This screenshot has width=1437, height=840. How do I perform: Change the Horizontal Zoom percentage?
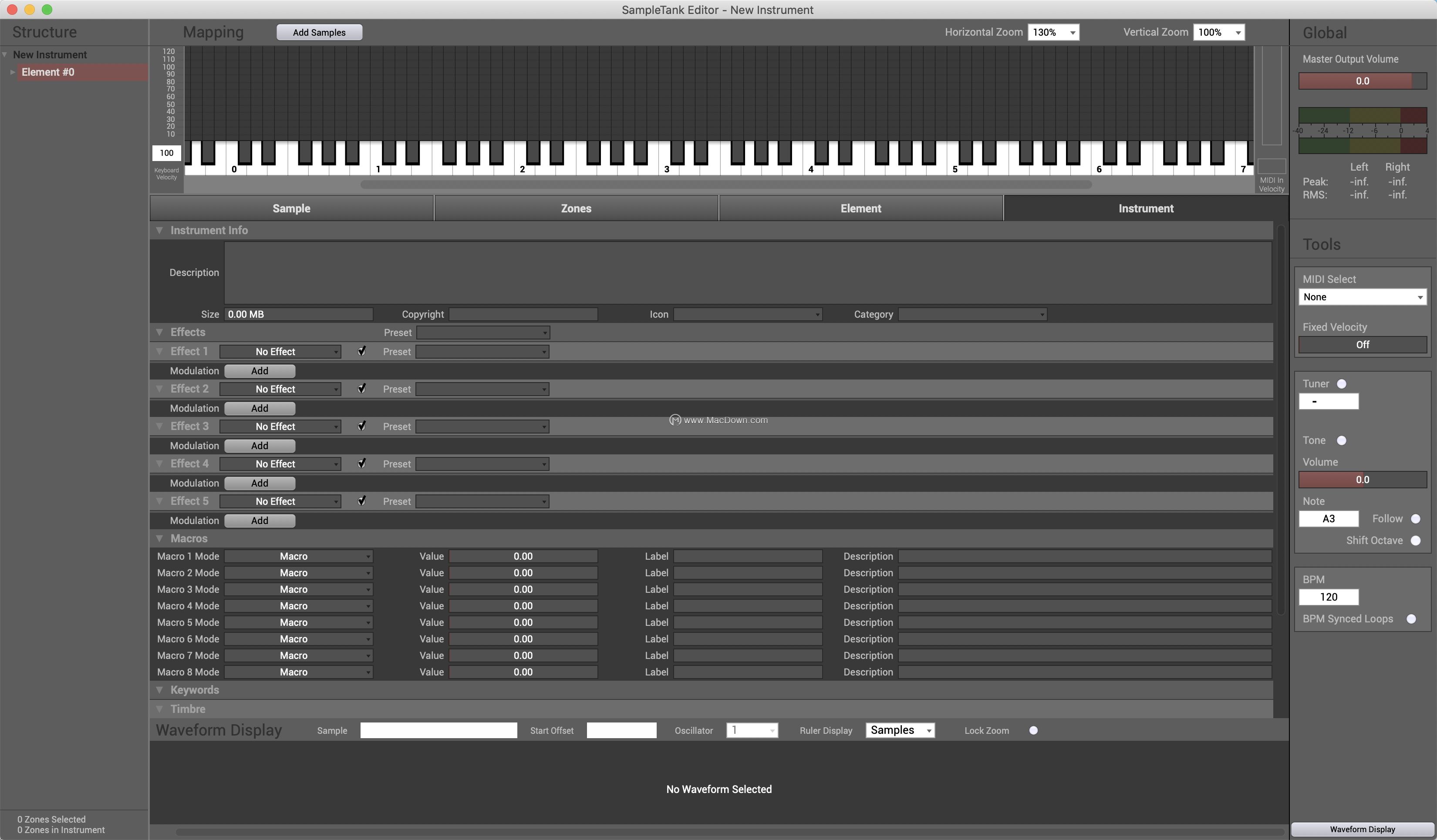[x=1052, y=32]
